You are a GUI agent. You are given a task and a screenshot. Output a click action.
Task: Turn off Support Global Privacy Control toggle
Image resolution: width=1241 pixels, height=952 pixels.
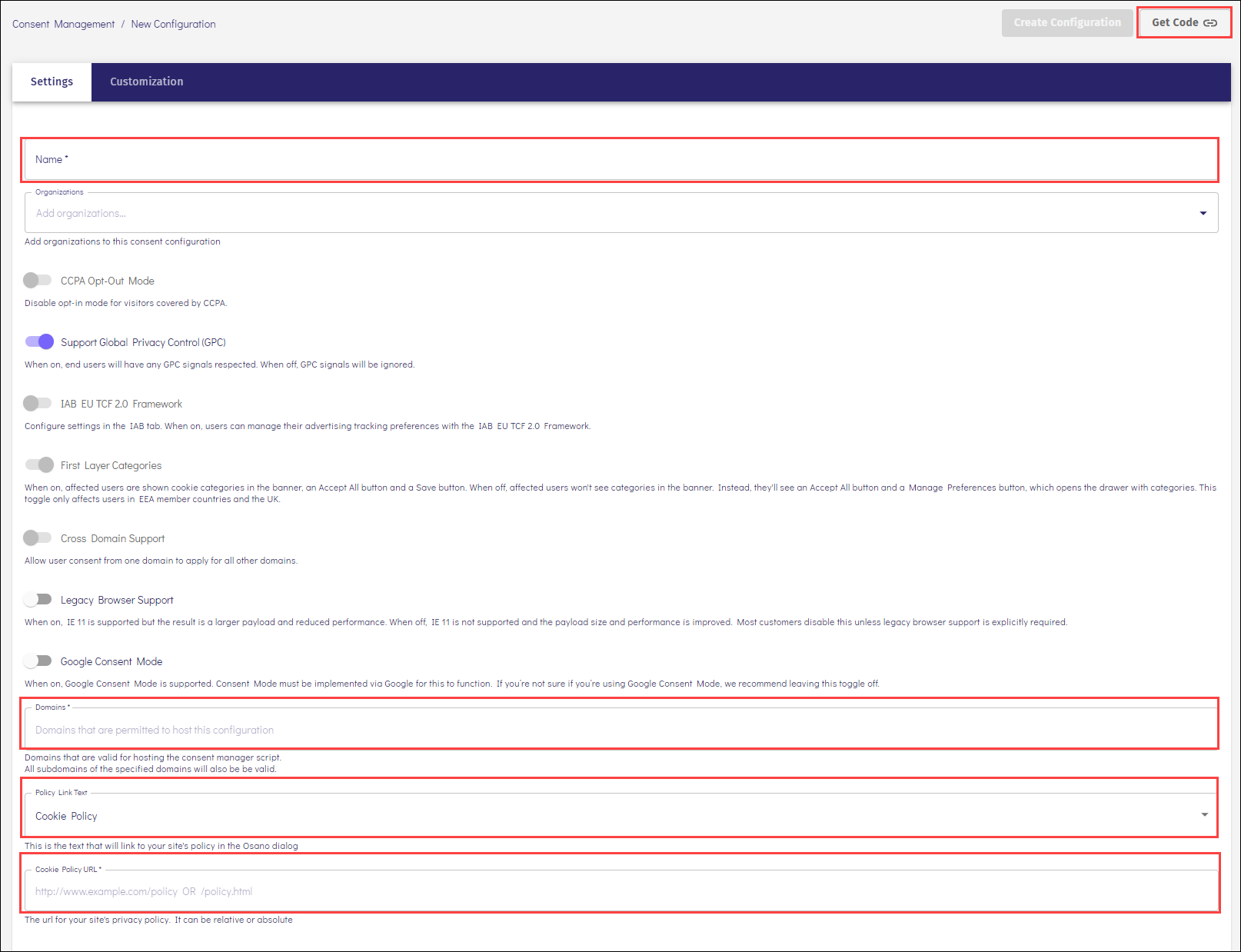pos(39,341)
